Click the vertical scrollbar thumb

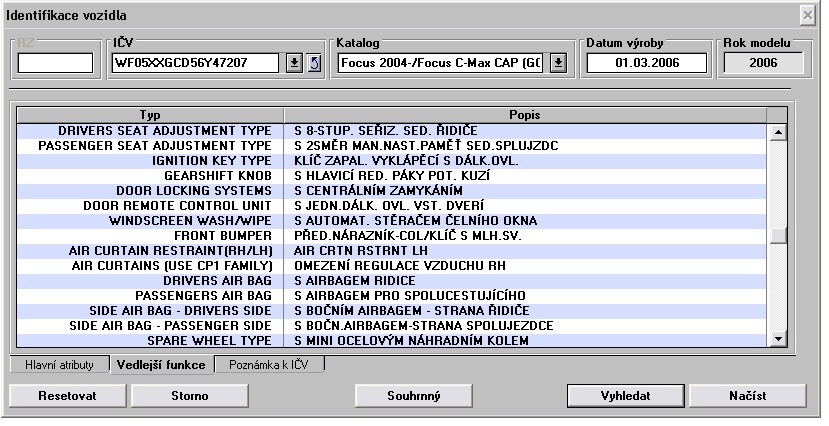click(x=776, y=237)
